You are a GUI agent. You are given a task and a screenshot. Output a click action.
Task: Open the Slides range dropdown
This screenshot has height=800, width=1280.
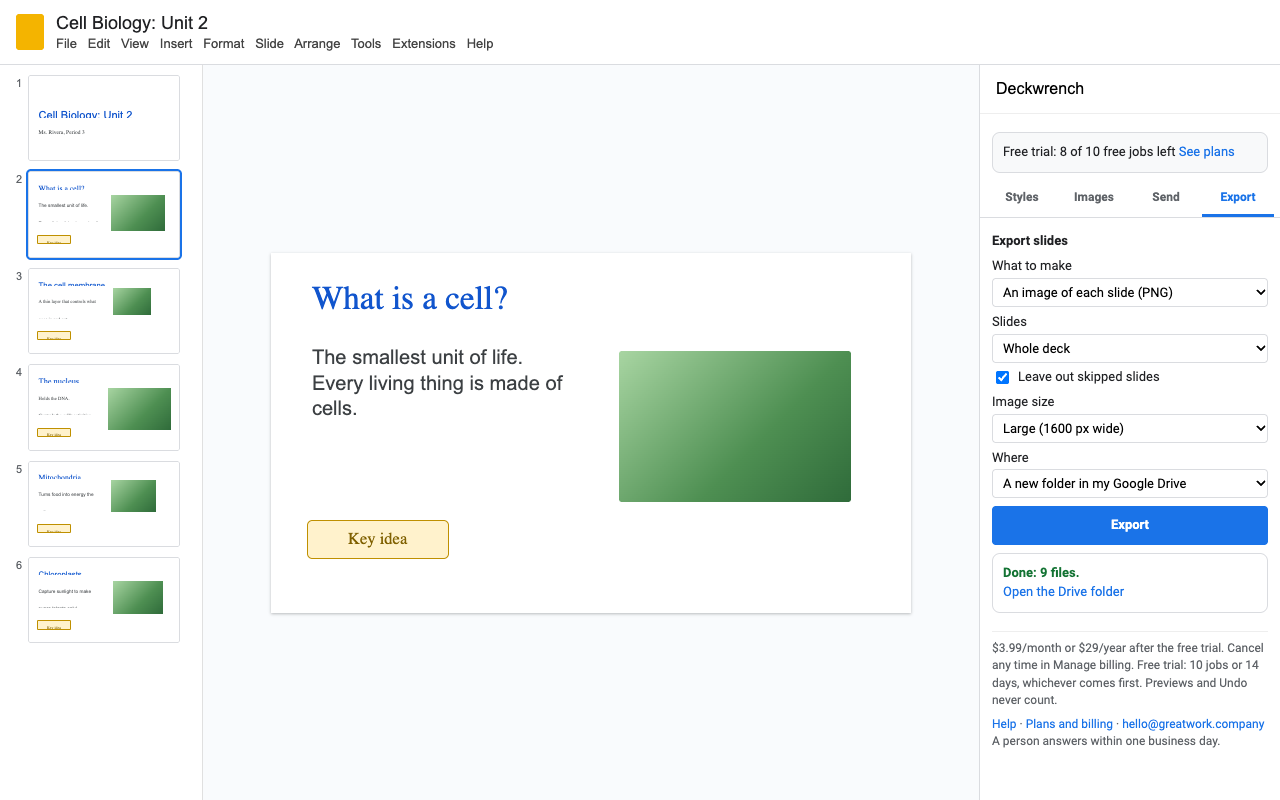pos(1130,348)
